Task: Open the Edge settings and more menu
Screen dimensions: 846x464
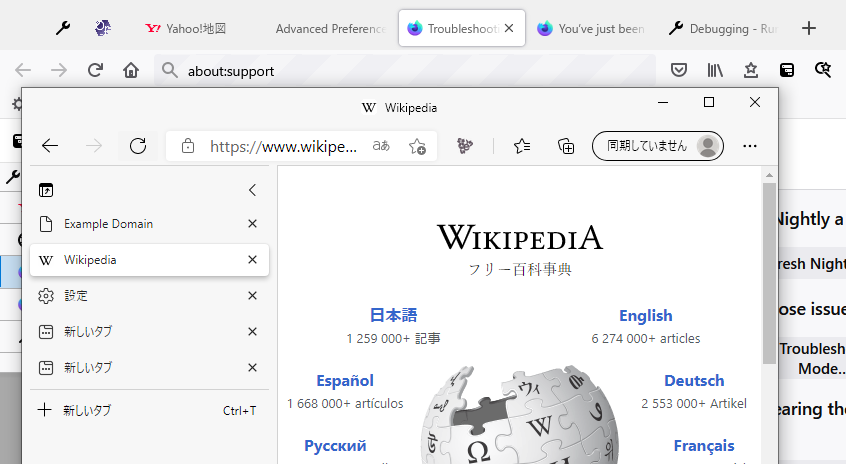Action: [749, 146]
